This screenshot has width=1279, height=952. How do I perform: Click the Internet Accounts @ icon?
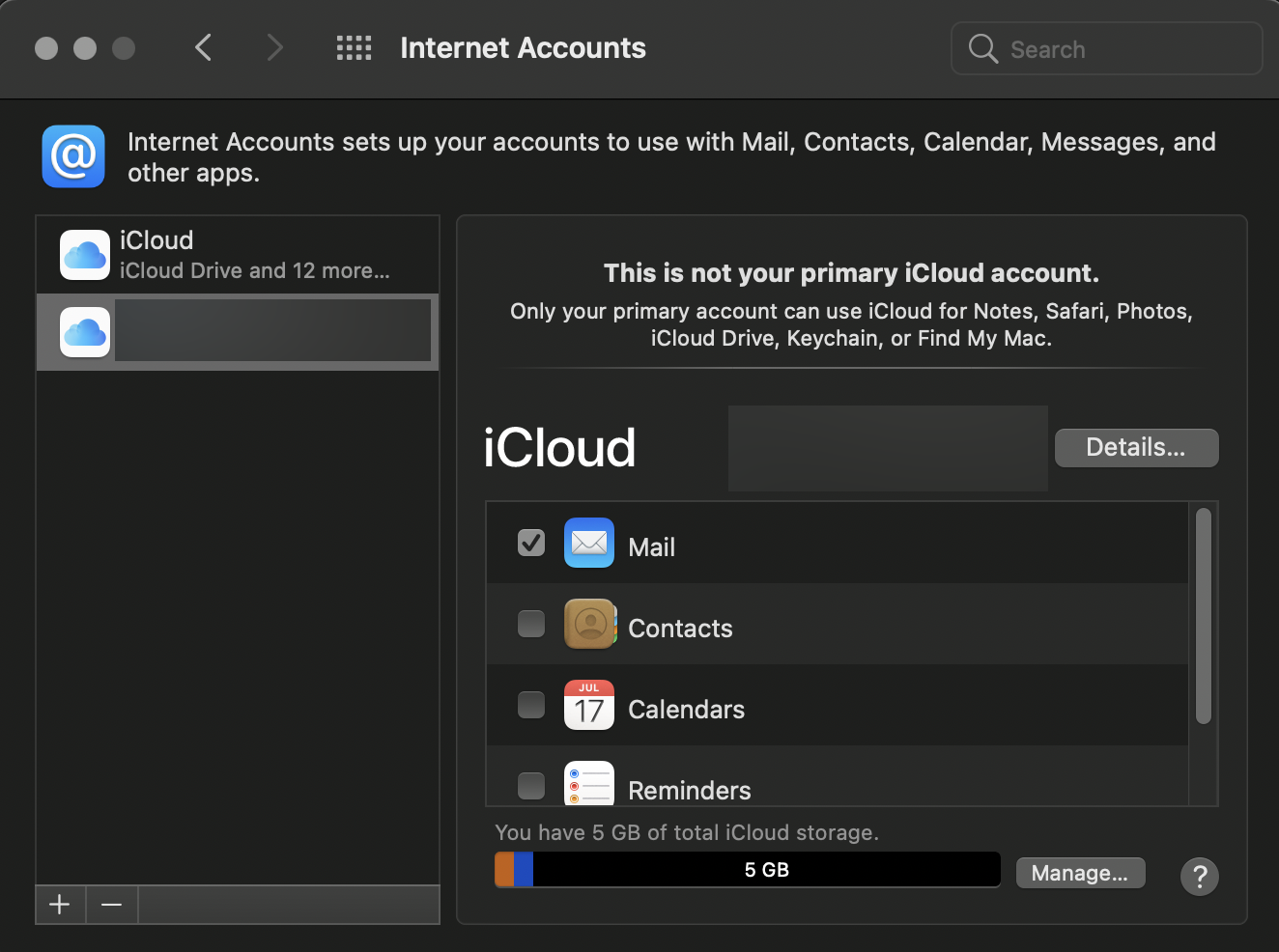coord(73,156)
